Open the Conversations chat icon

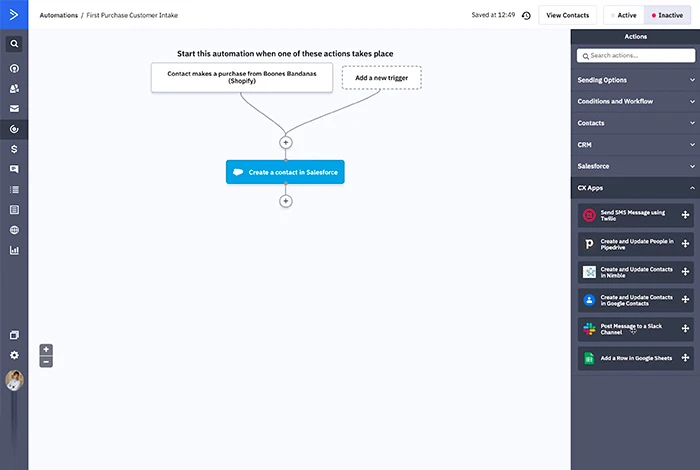coord(14,169)
